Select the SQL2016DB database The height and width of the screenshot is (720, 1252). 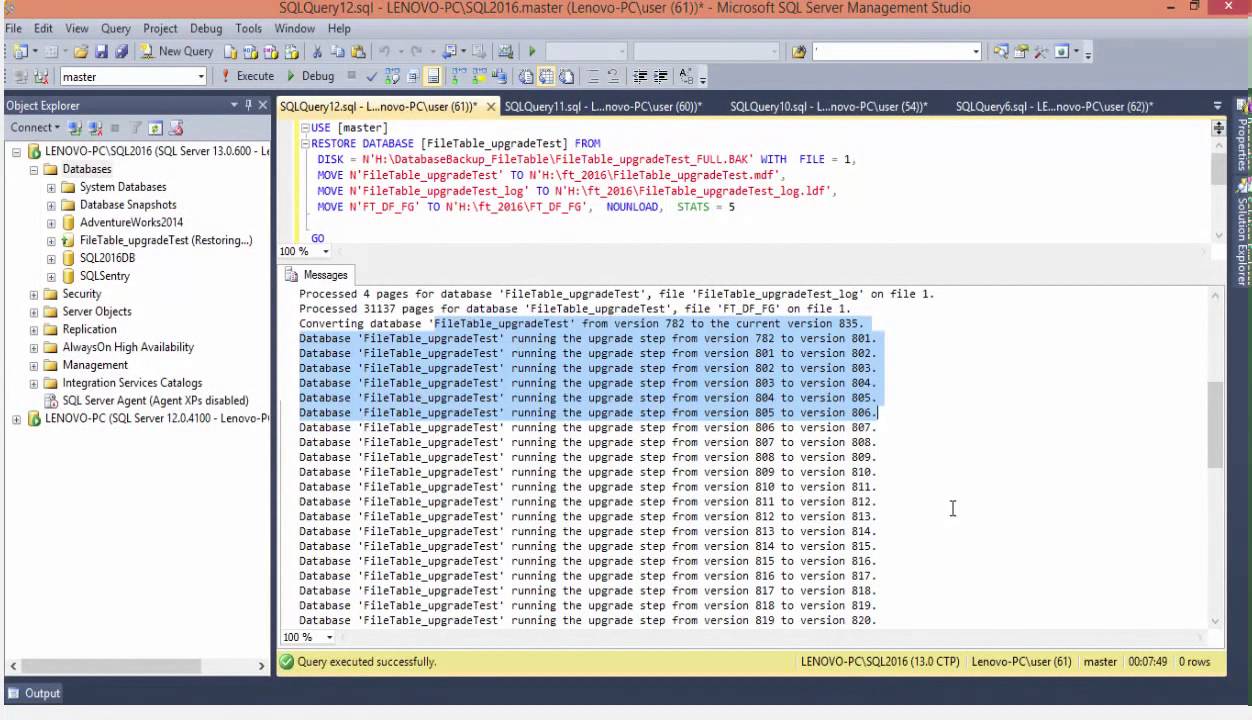(x=107, y=258)
